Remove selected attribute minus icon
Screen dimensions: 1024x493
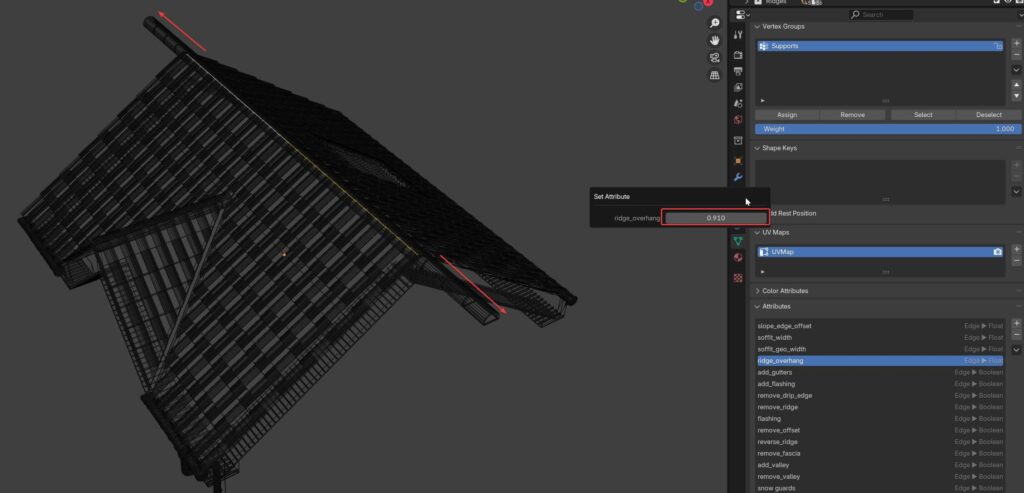pos(1016,334)
